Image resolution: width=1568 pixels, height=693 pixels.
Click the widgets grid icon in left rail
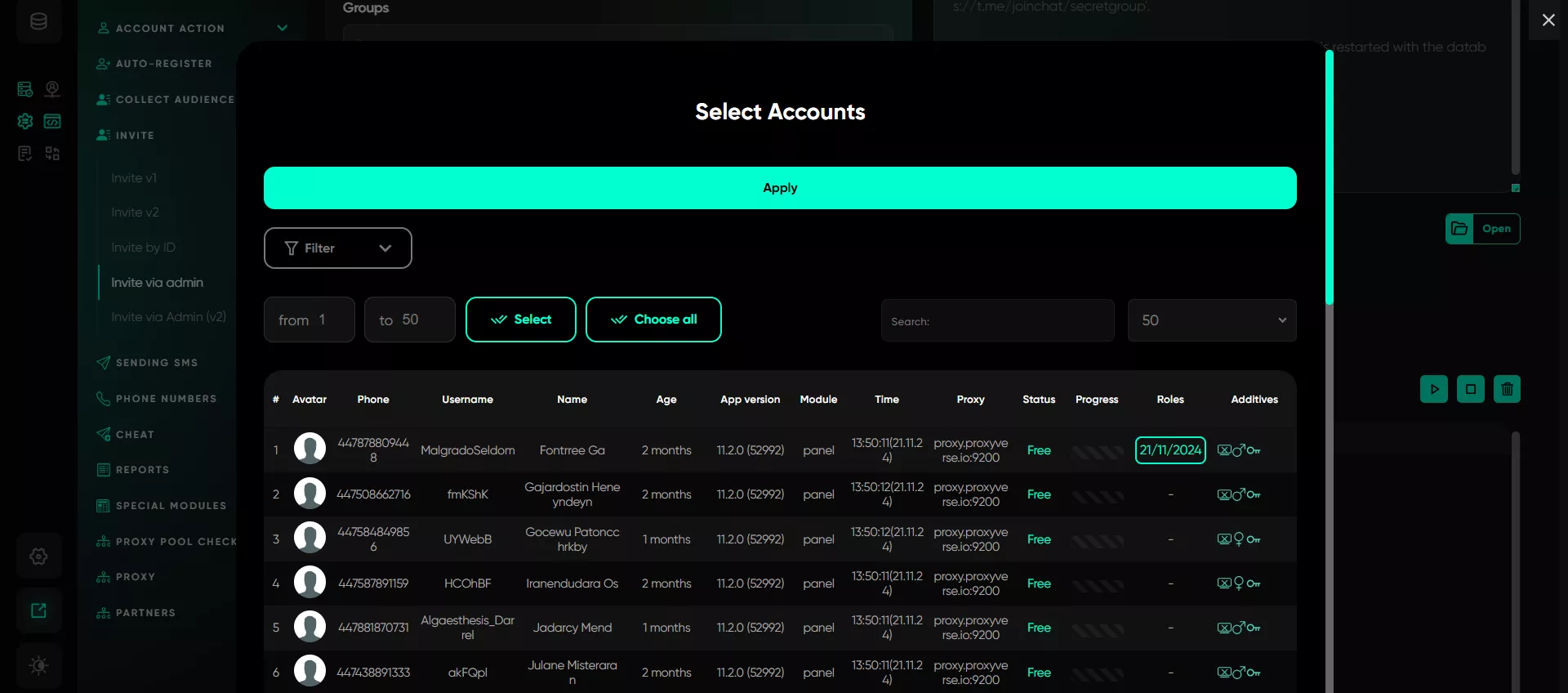click(52, 154)
